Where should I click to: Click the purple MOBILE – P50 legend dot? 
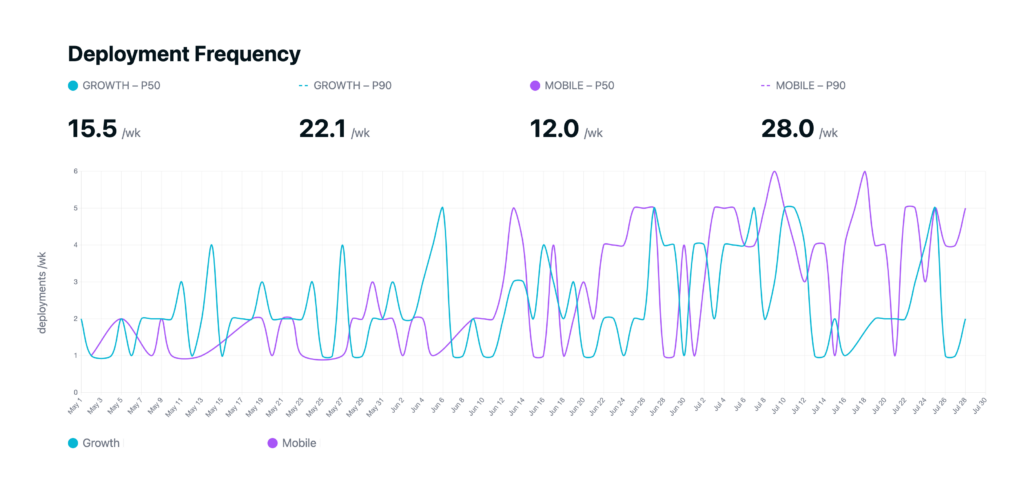[x=535, y=86]
